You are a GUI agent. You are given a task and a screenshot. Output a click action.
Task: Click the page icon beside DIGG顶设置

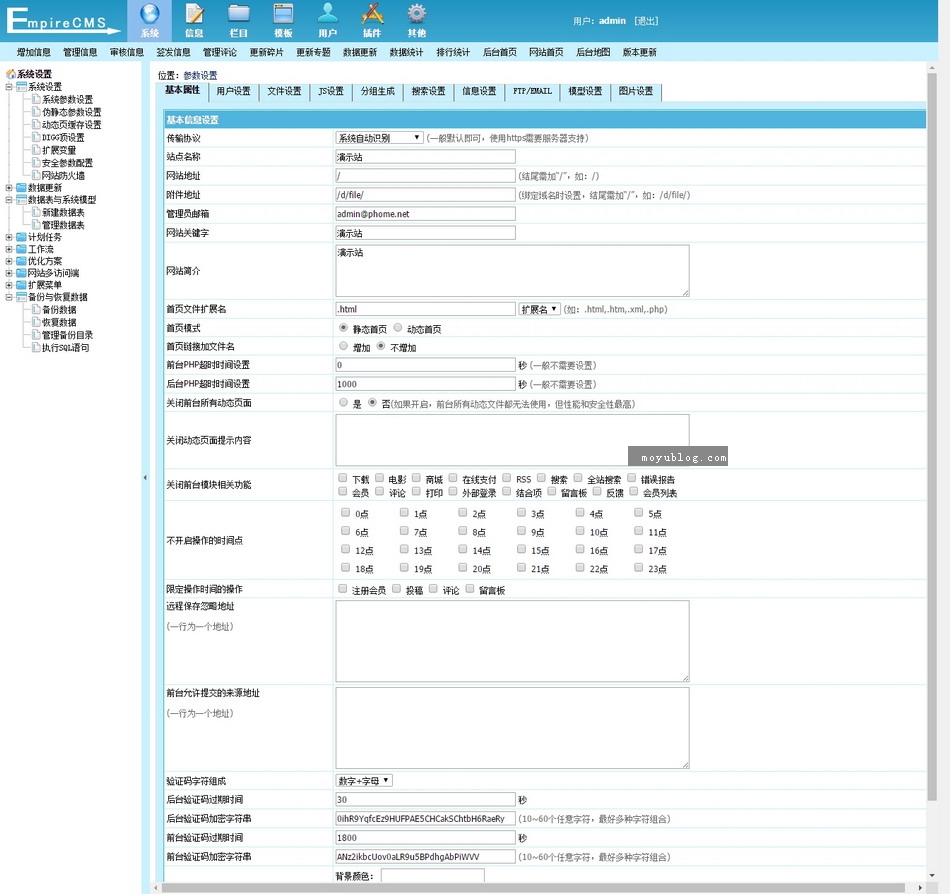coord(36,137)
